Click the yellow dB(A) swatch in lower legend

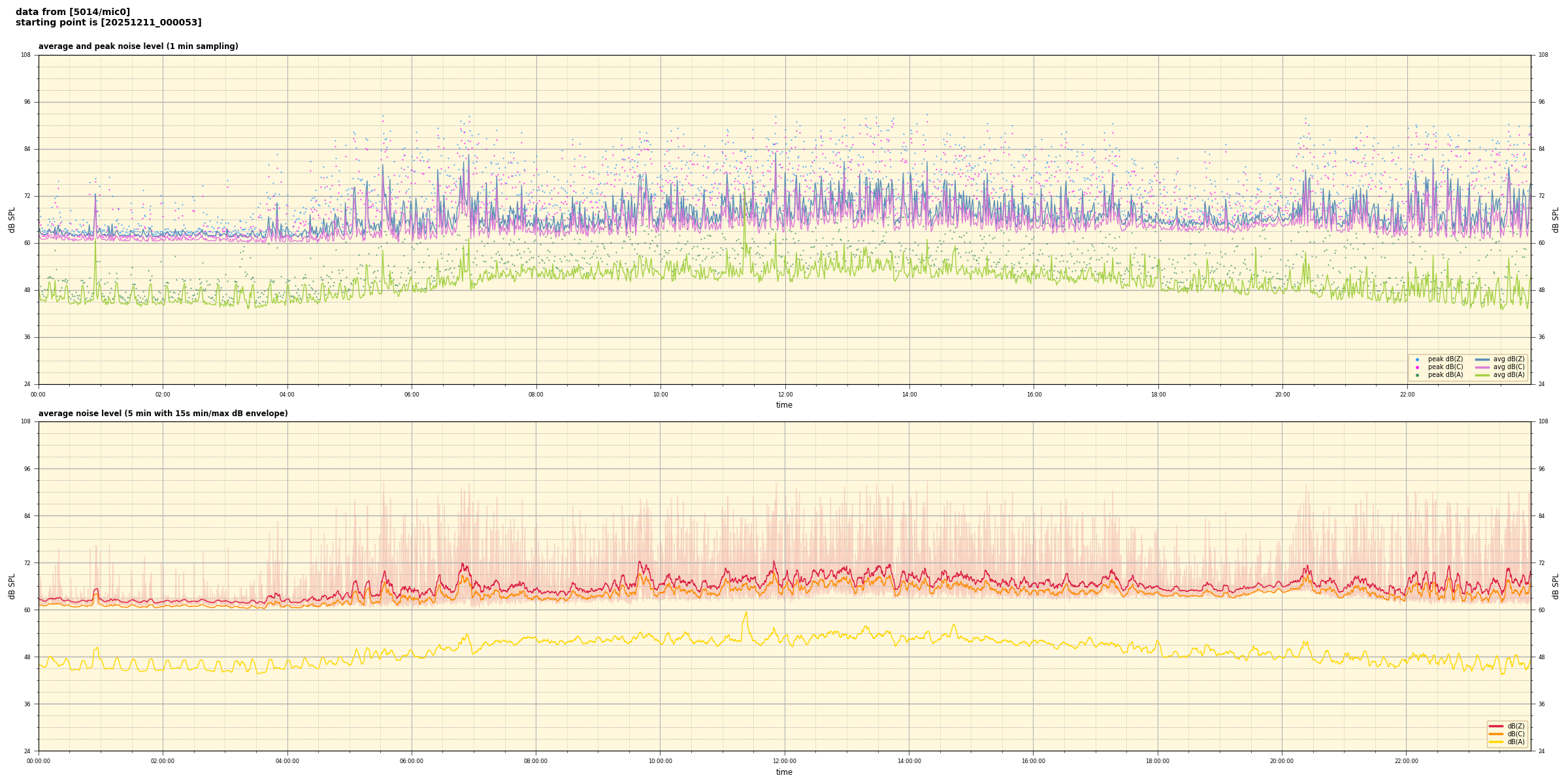pos(1495,742)
